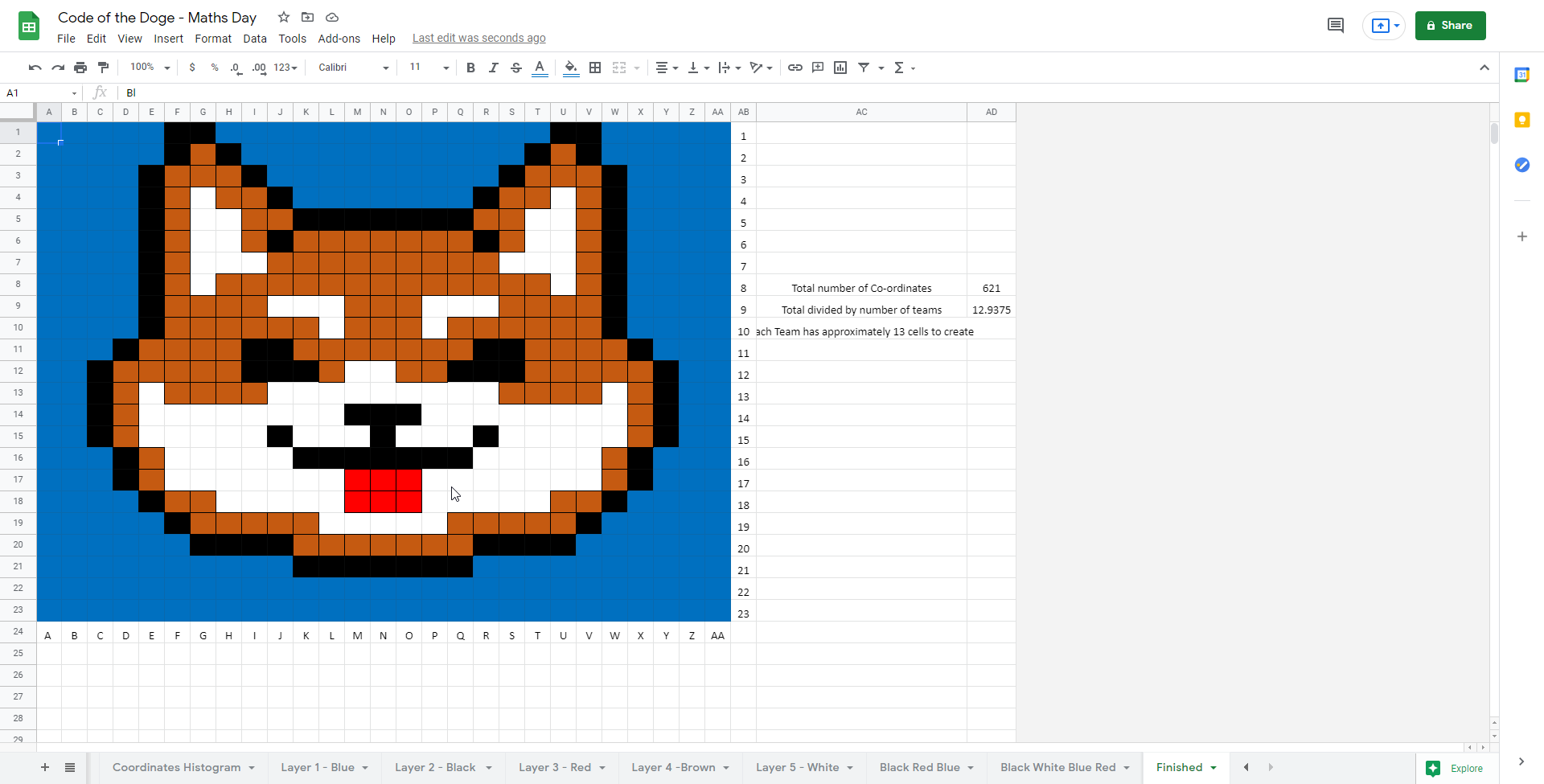The width and height of the screenshot is (1544, 784).
Task: Format as currency with dollar icon
Action: point(192,68)
